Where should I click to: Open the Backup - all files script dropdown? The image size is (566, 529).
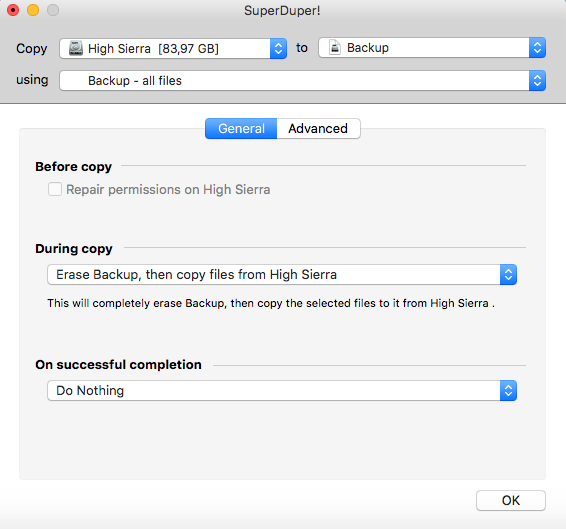302,81
